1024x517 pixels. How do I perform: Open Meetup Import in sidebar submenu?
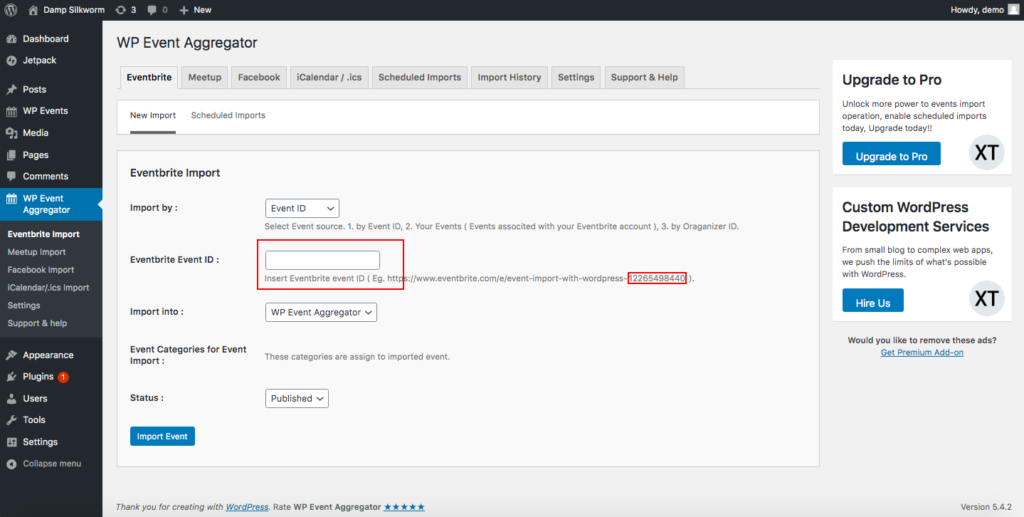pyautogui.click(x=37, y=252)
